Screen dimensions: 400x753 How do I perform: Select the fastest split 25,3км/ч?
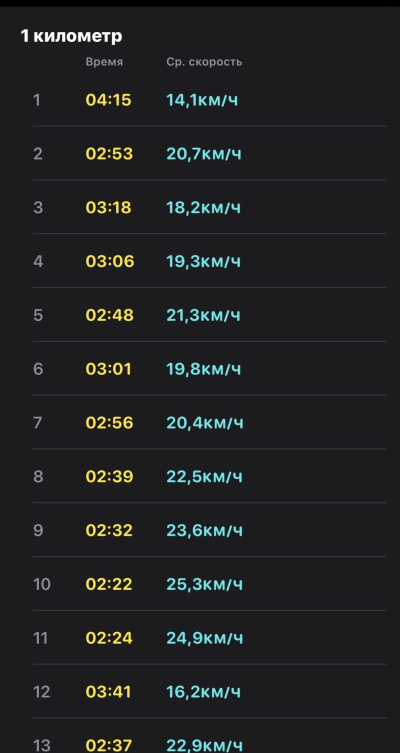(205, 584)
